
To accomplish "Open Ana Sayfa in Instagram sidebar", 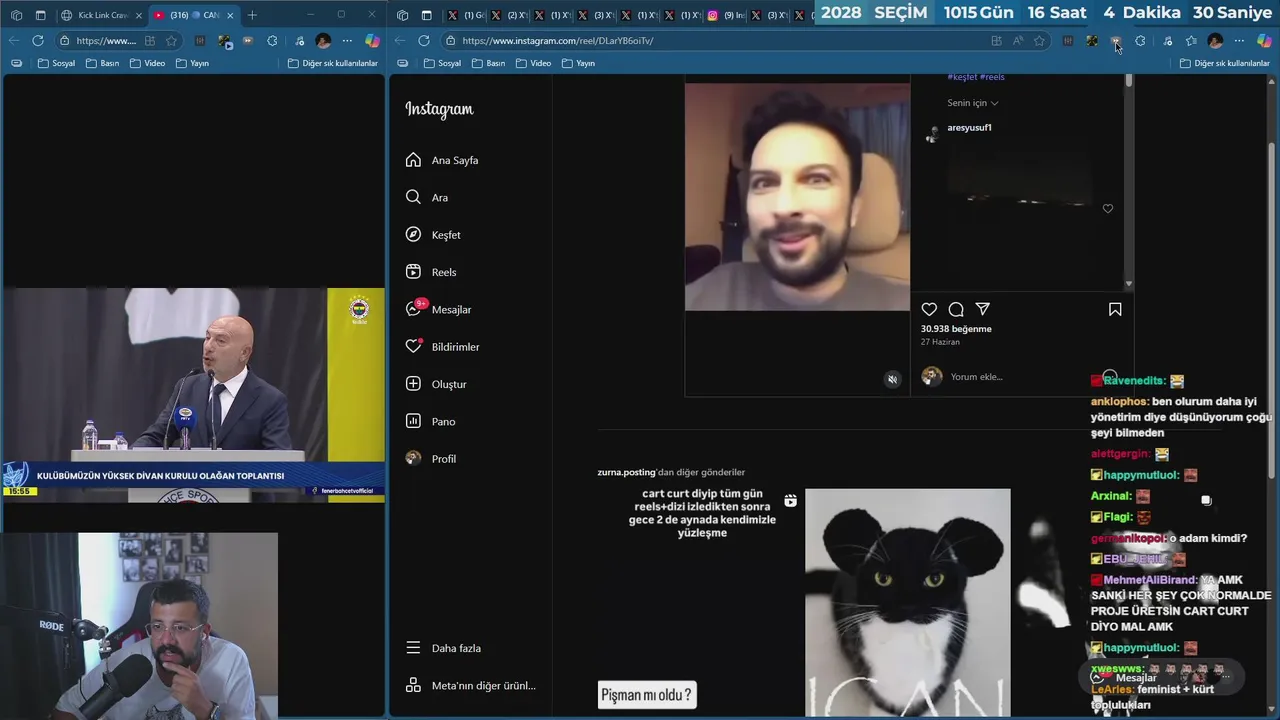I will coord(442,160).
